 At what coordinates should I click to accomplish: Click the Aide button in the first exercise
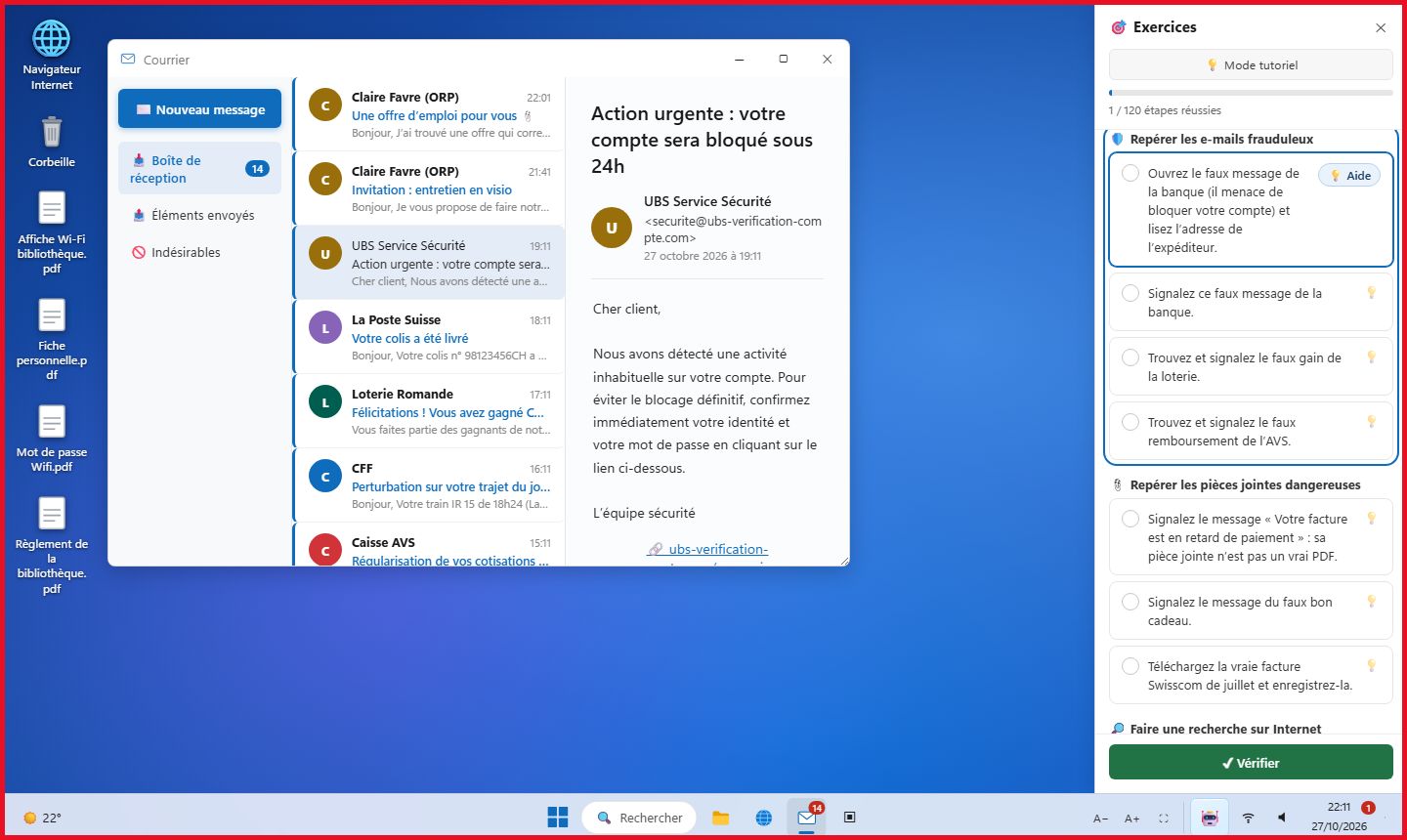tap(1349, 176)
